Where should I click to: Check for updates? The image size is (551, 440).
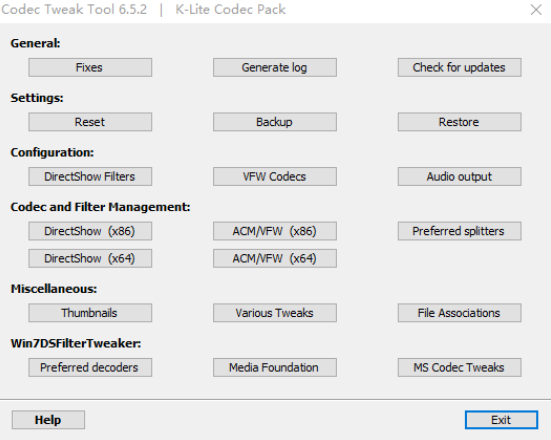tap(460, 67)
